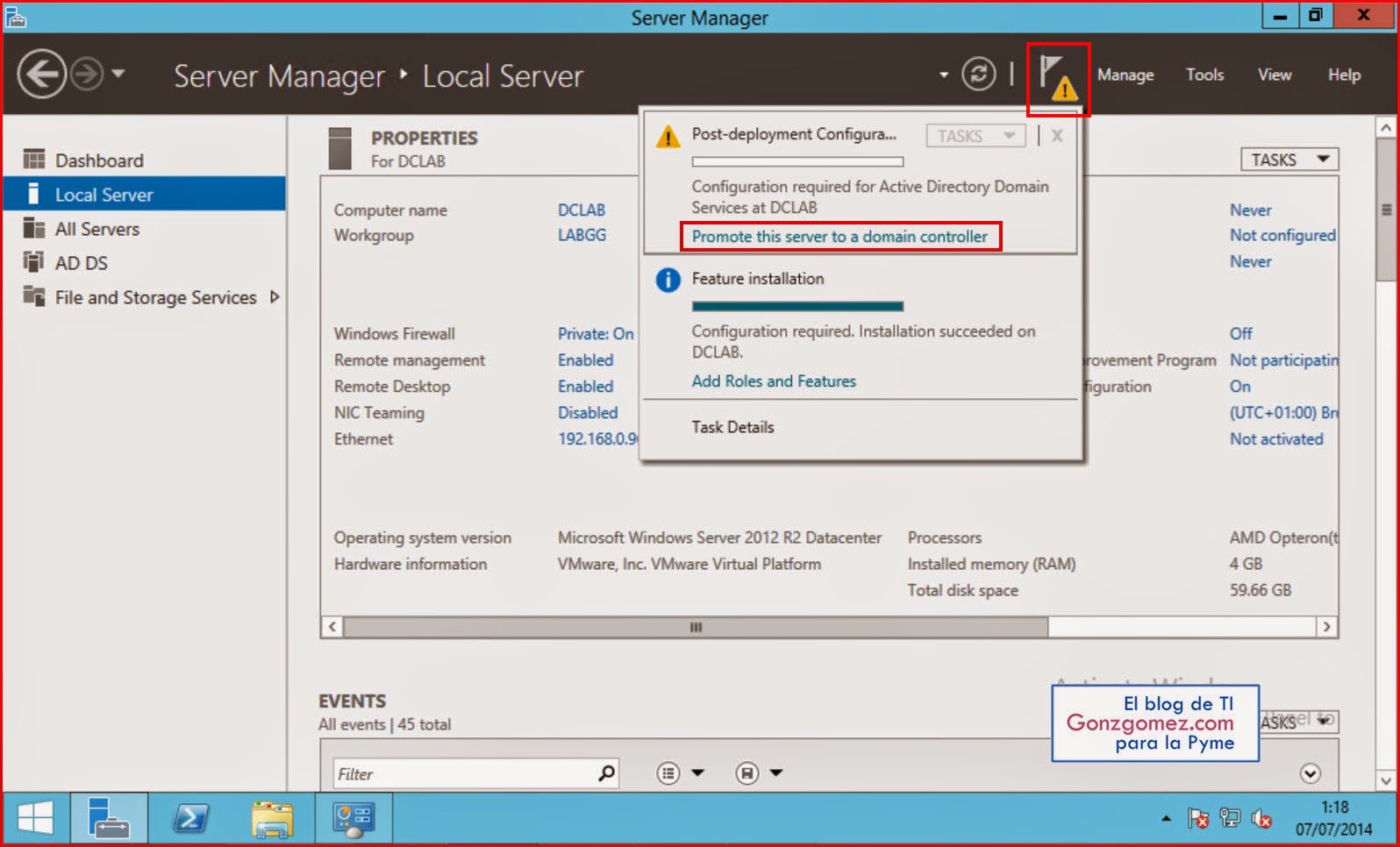
Task: Click computer name DCLAB link
Action: click(x=582, y=210)
